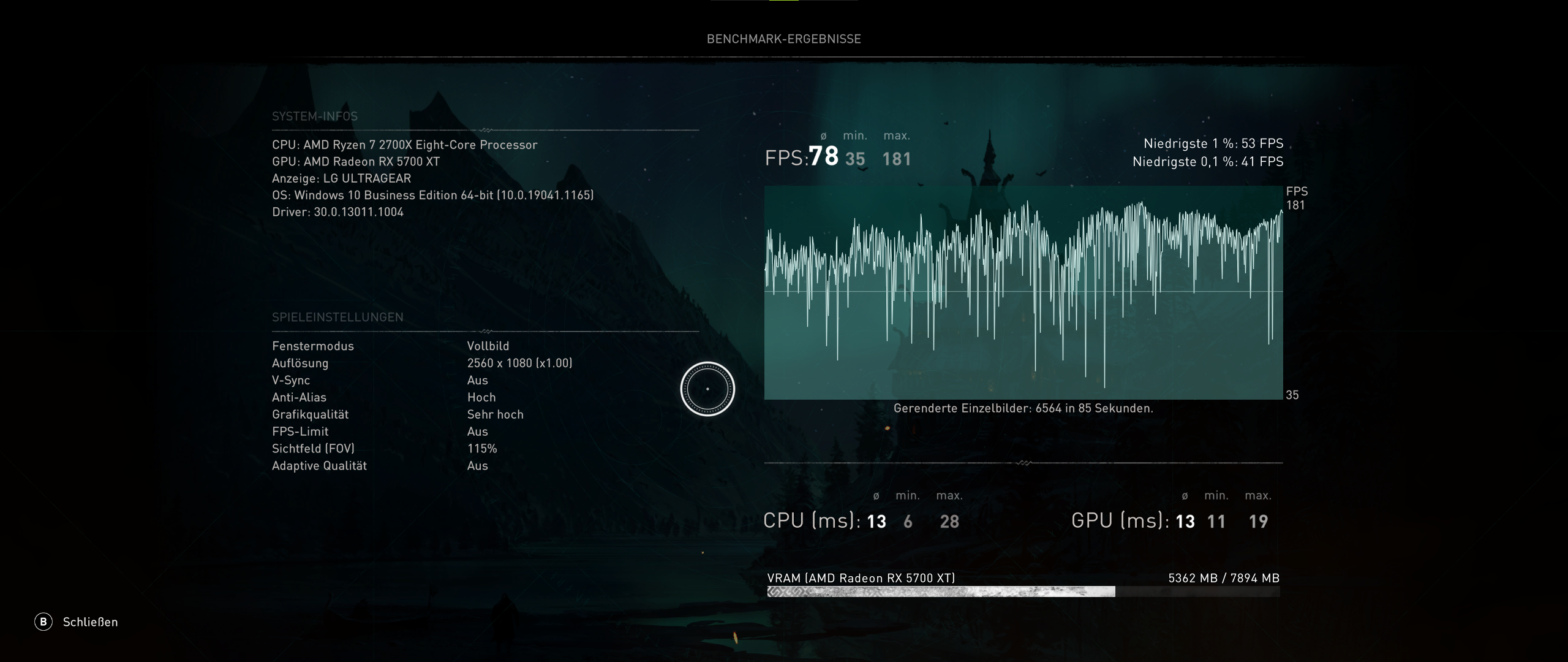This screenshot has width=1568, height=662.
Task: Click the Auflösung 2560 x 1080 value
Action: pos(519,363)
